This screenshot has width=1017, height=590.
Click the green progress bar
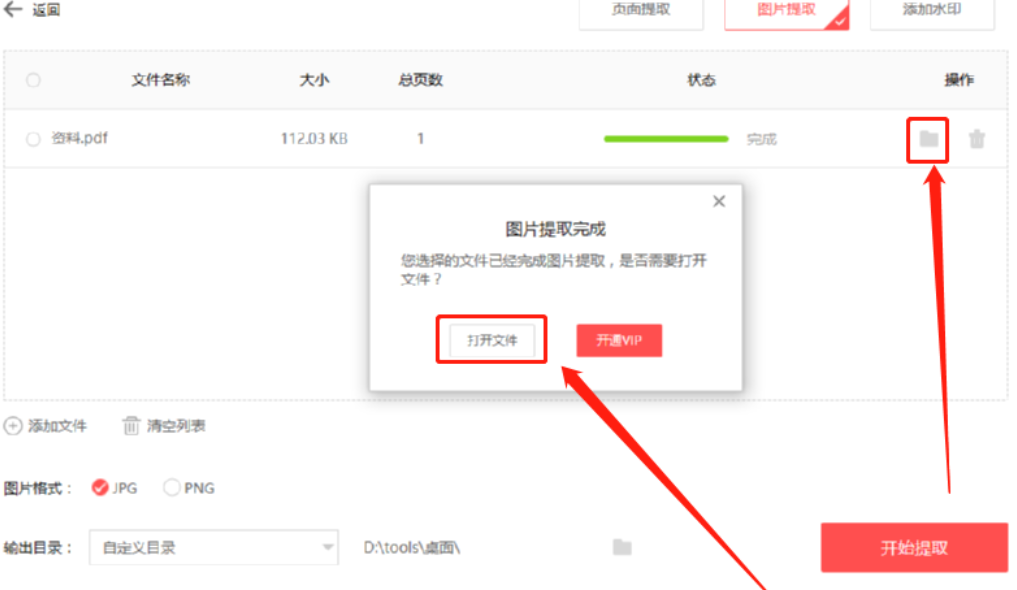point(666,139)
